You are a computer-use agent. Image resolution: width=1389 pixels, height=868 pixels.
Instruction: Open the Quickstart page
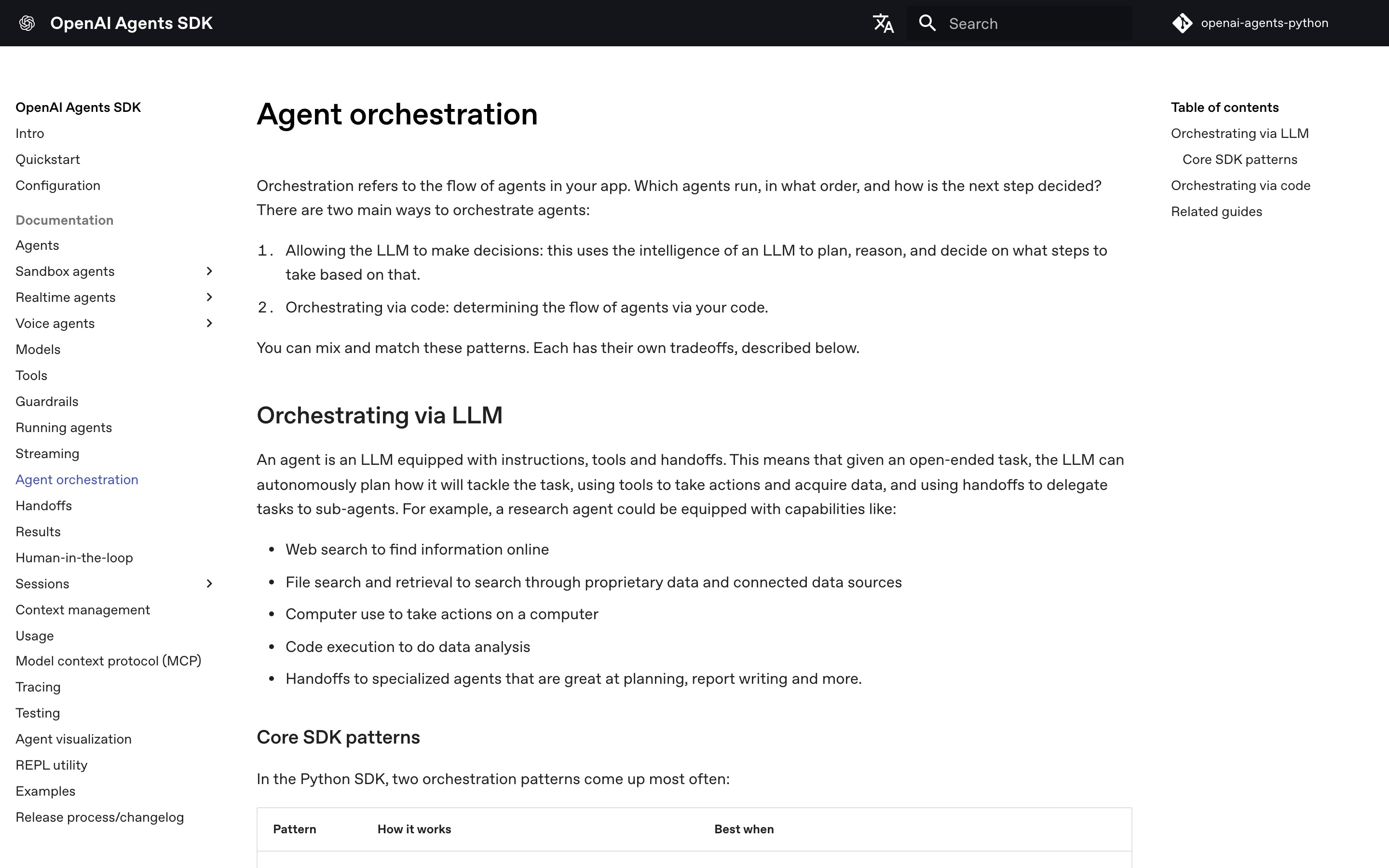tap(48, 160)
